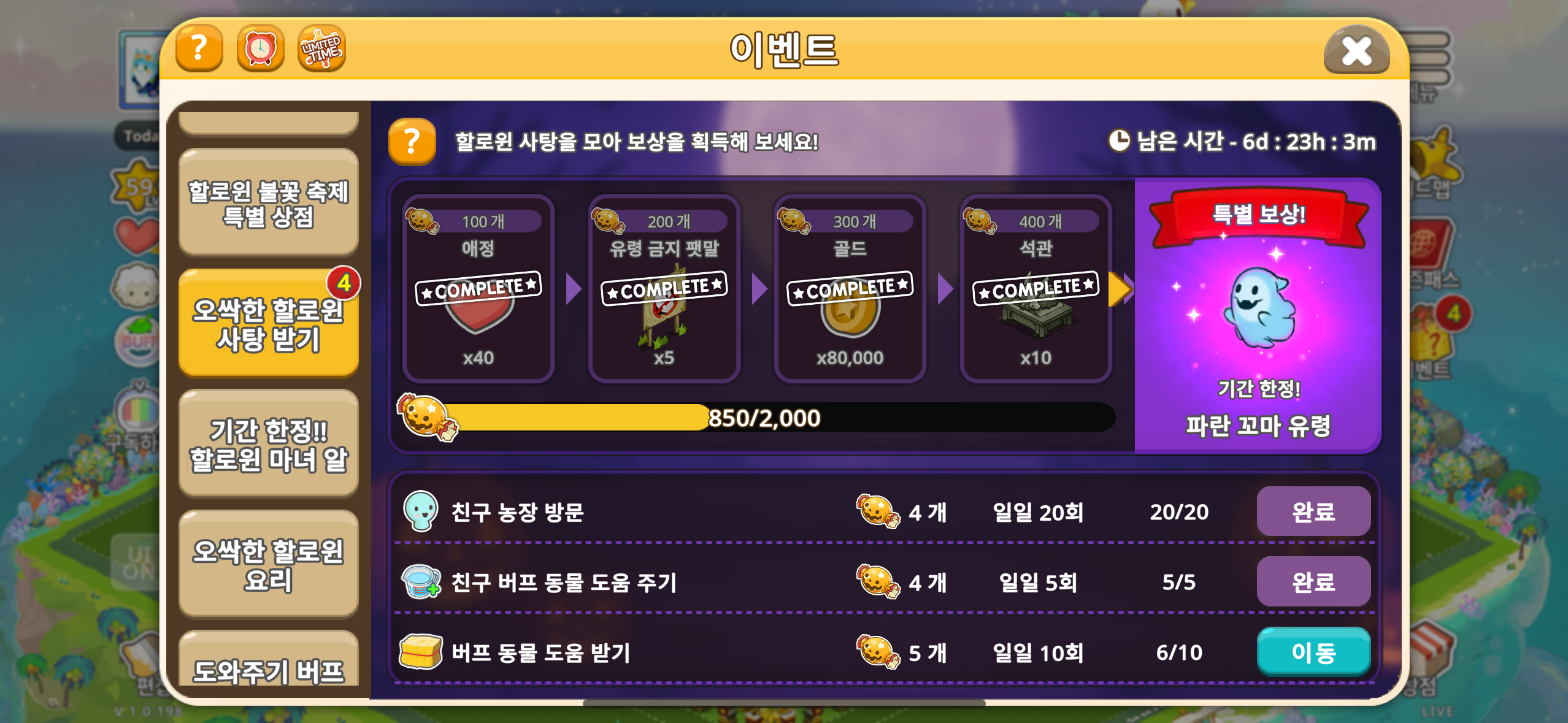Click the ghost sign reward at 200개
Viewport: 1568px width, 723px height.
pos(664,288)
